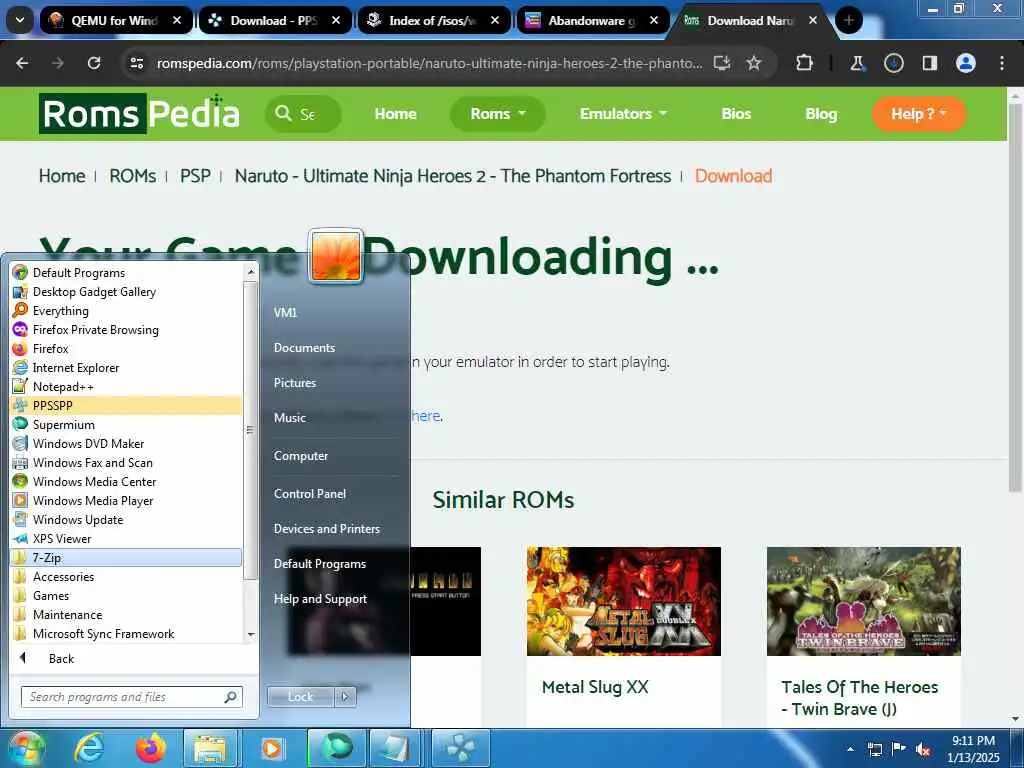The image size is (1024, 768).
Task: Open Firefox Private Browsing entry
Action: click(x=126, y=330)
